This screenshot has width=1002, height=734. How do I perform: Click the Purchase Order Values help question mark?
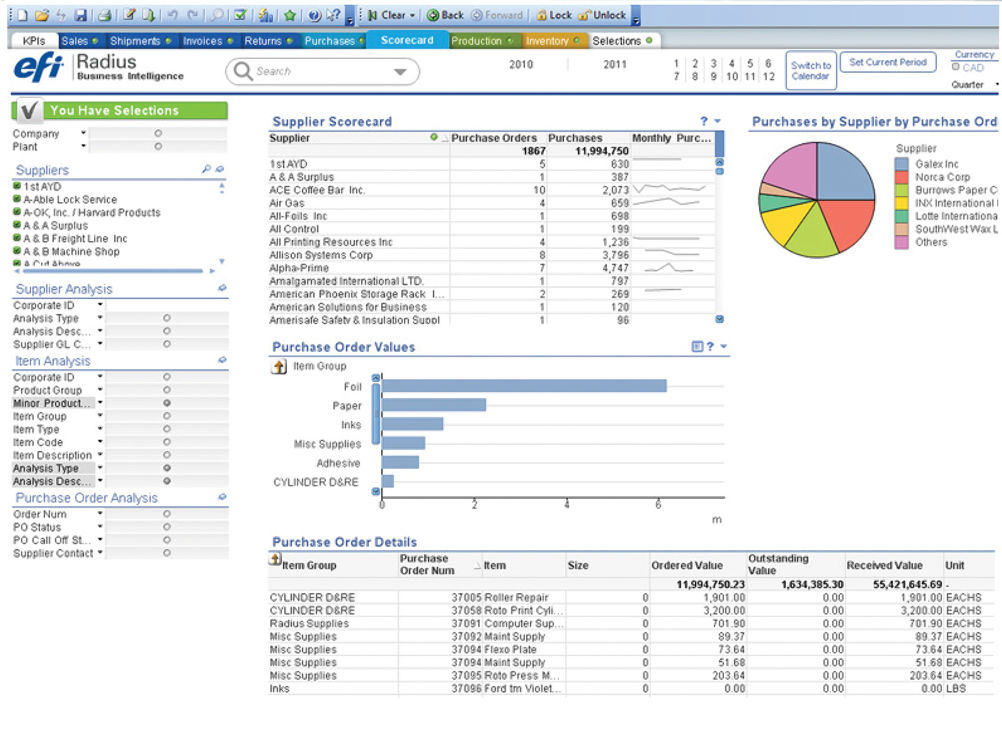[710, 346]
